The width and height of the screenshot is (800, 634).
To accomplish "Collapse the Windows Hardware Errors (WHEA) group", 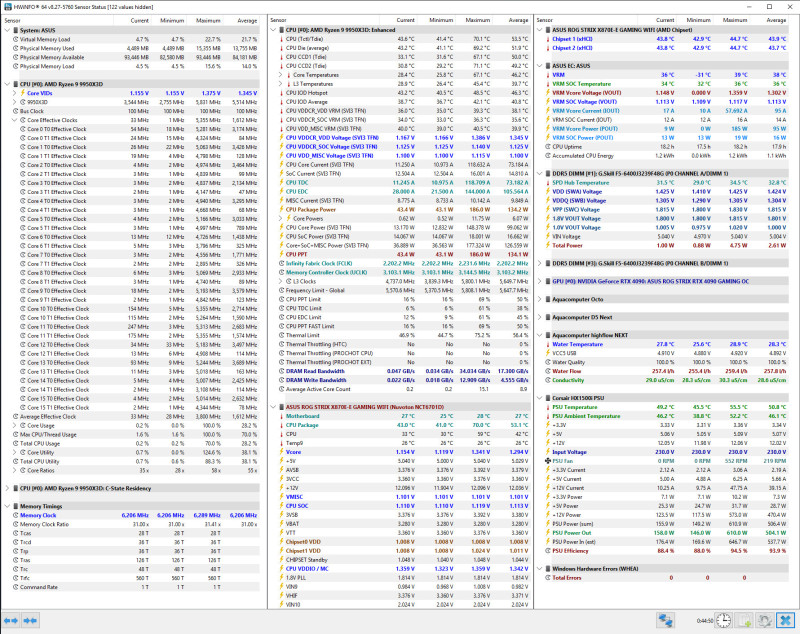I will [540, 569].
